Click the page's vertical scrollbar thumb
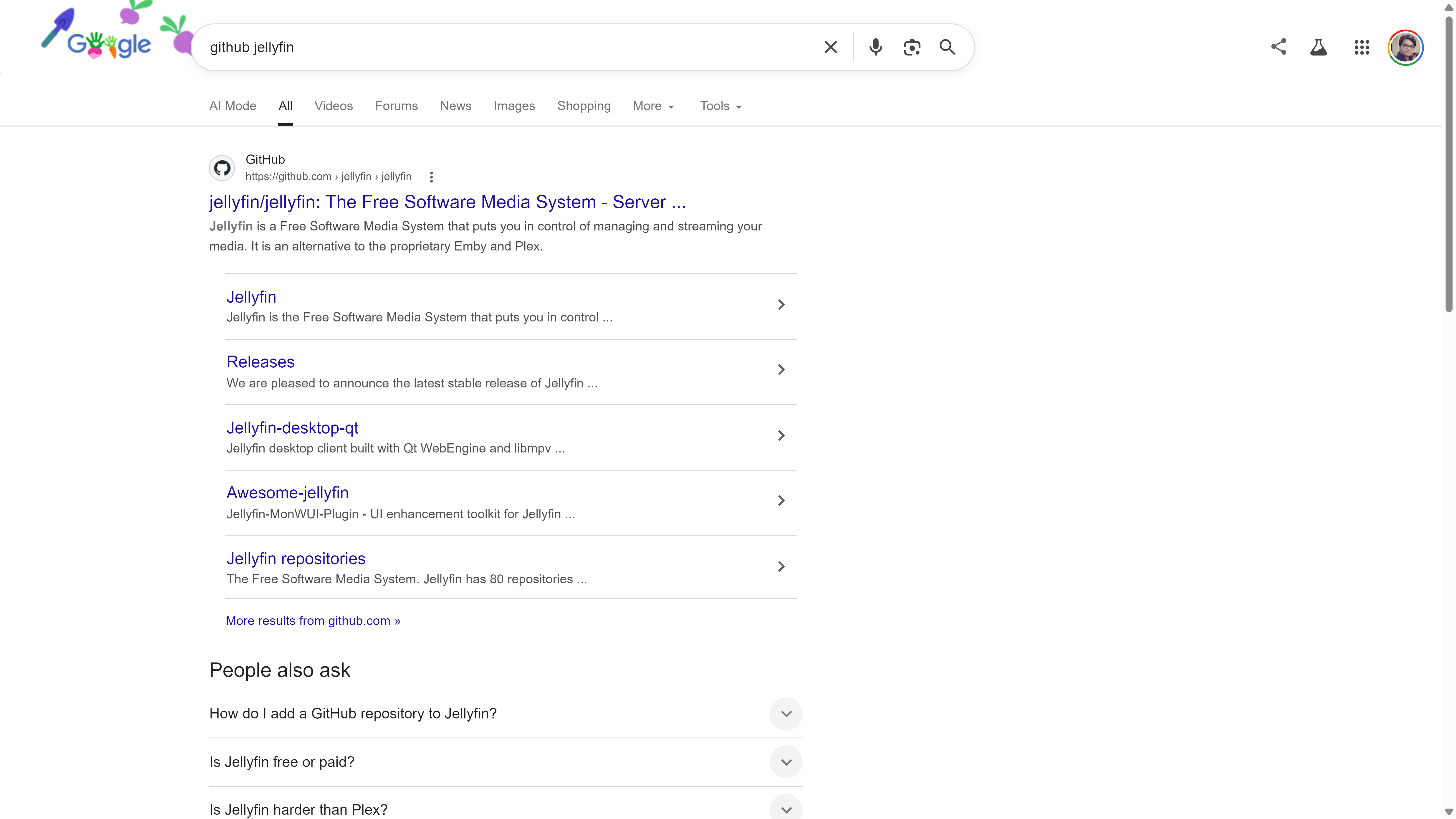 (x=1449, y=164)
